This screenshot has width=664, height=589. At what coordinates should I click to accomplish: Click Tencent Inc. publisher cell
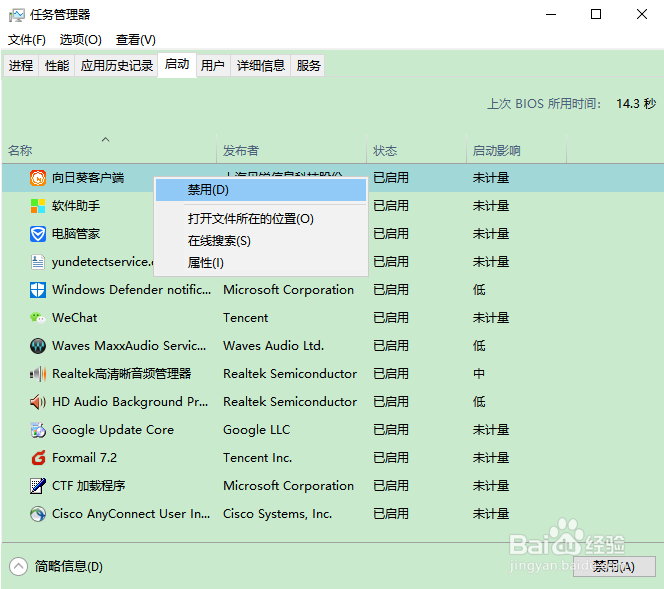coord(257,458)
